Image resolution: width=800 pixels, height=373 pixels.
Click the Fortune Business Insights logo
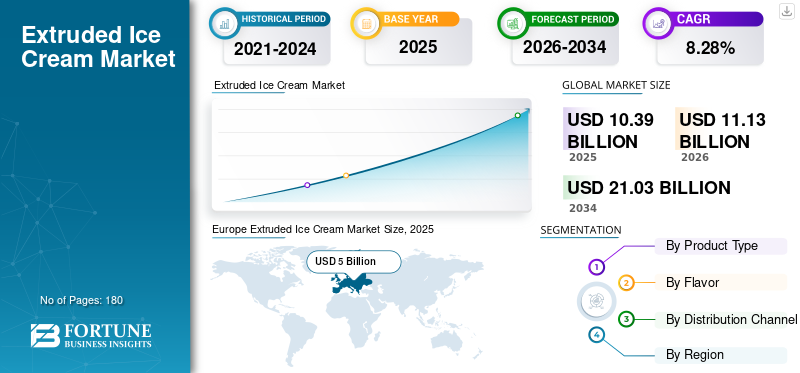[91, 335]
